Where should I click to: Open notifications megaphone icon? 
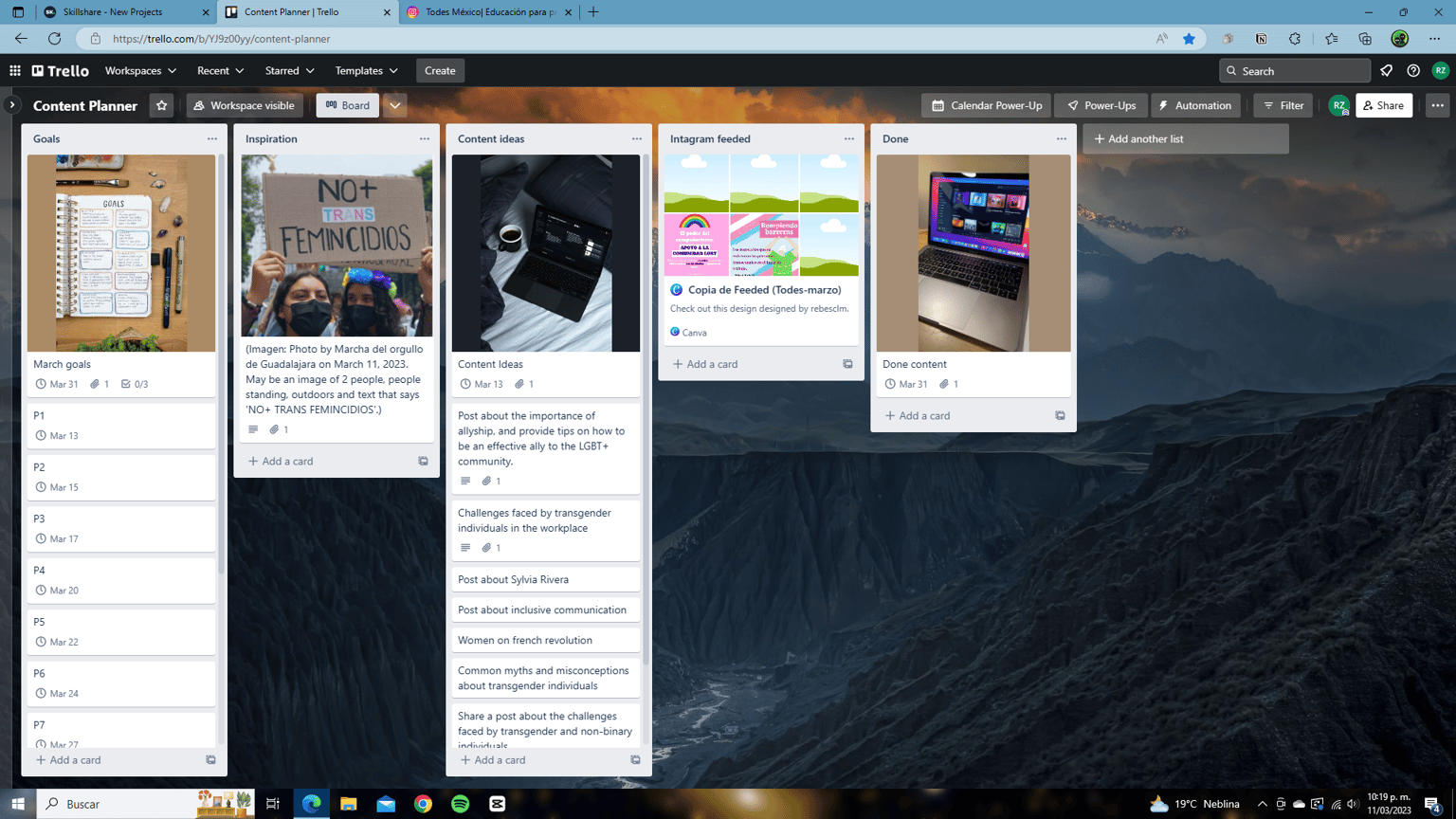pos(1387,71)
